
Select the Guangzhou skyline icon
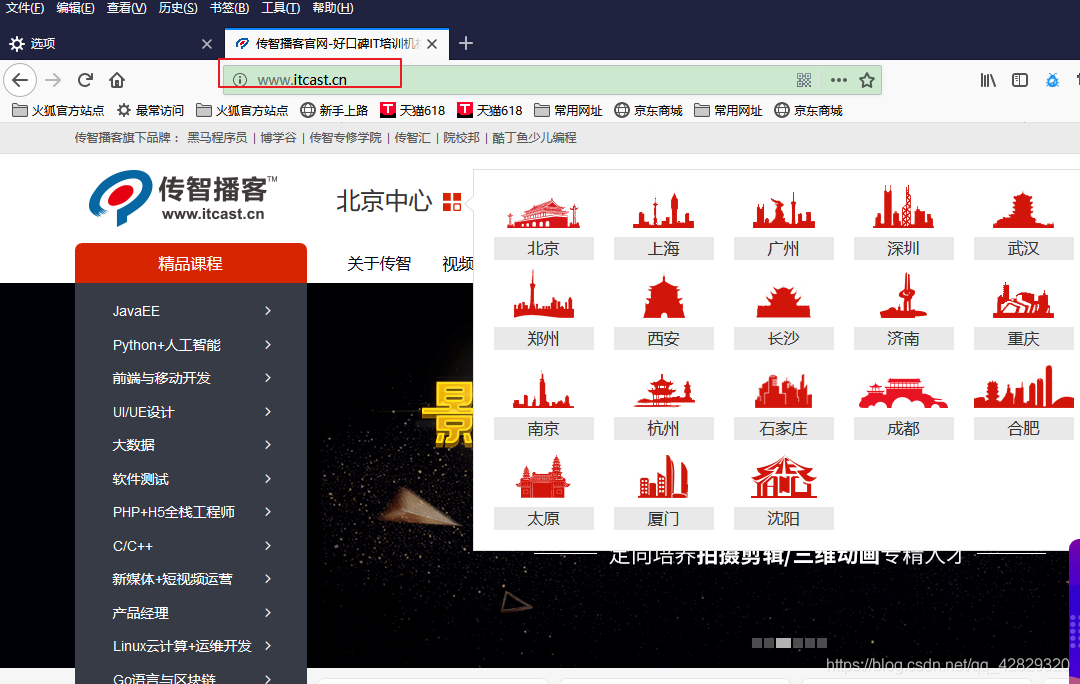pos(784,211)
